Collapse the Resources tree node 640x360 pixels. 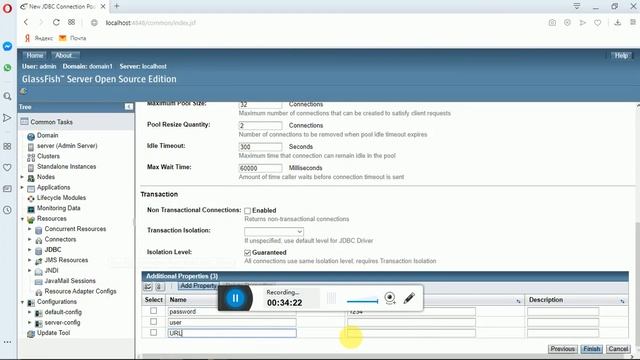point(22,219)
